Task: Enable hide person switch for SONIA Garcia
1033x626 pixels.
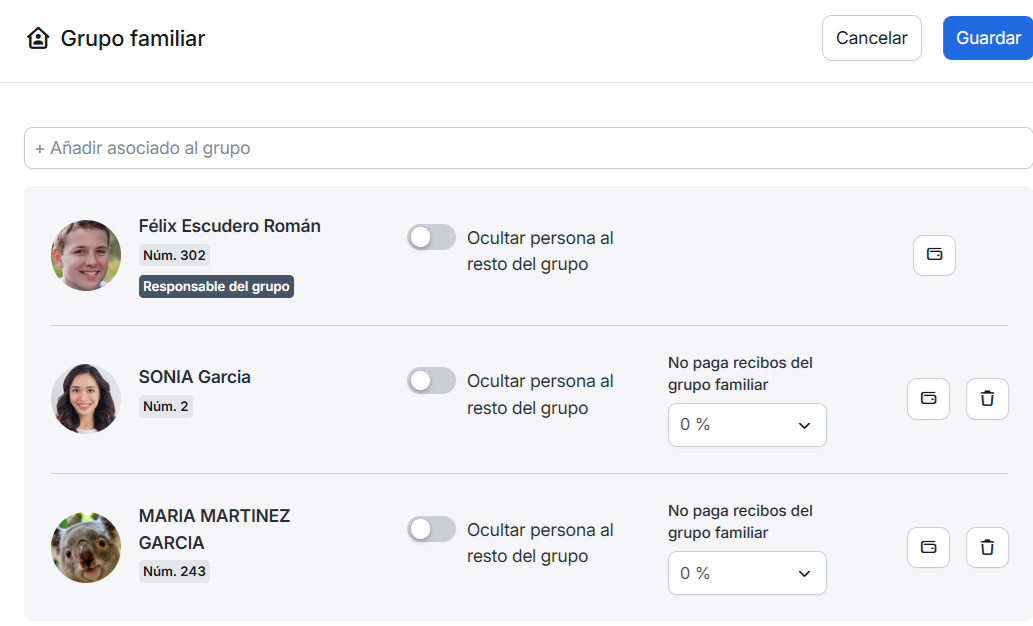Action: tap(431, 381)
